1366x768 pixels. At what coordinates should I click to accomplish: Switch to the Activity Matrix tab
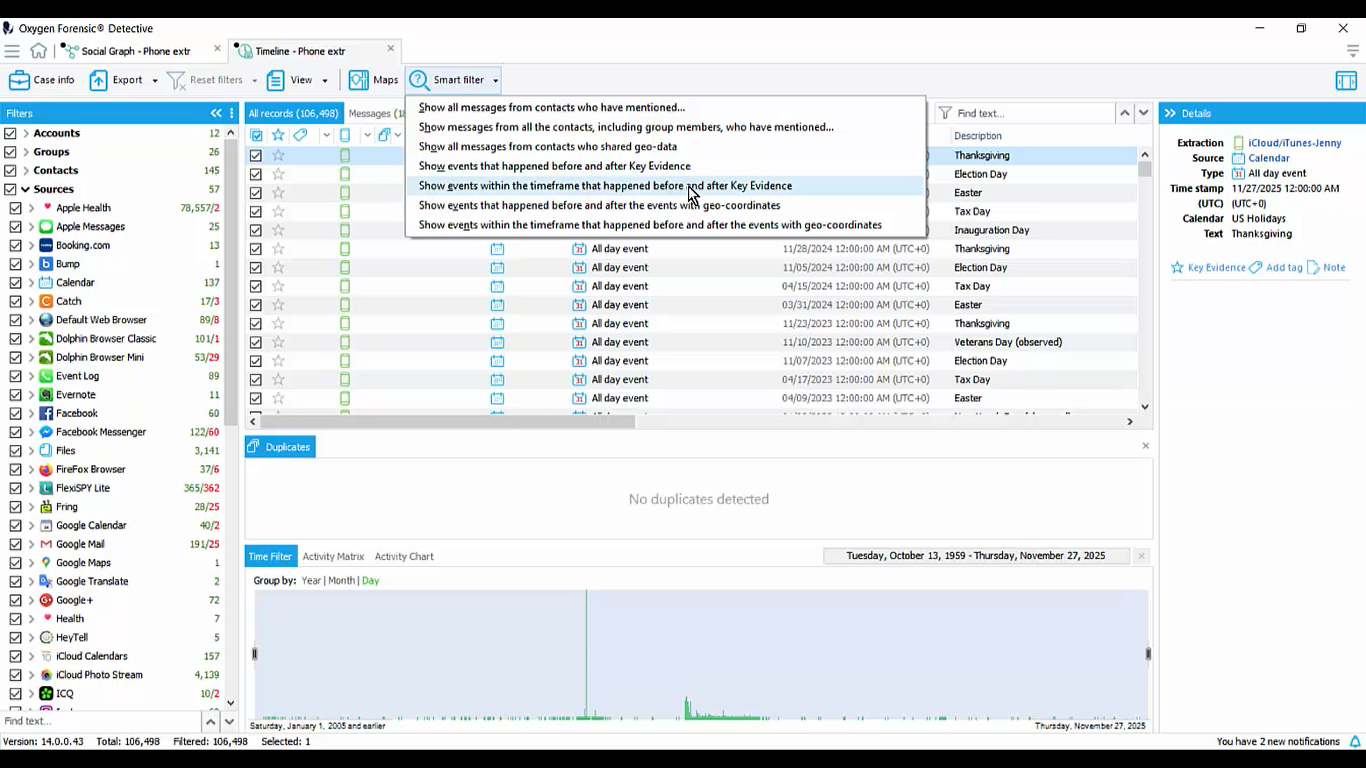click(x=332, y=557)
